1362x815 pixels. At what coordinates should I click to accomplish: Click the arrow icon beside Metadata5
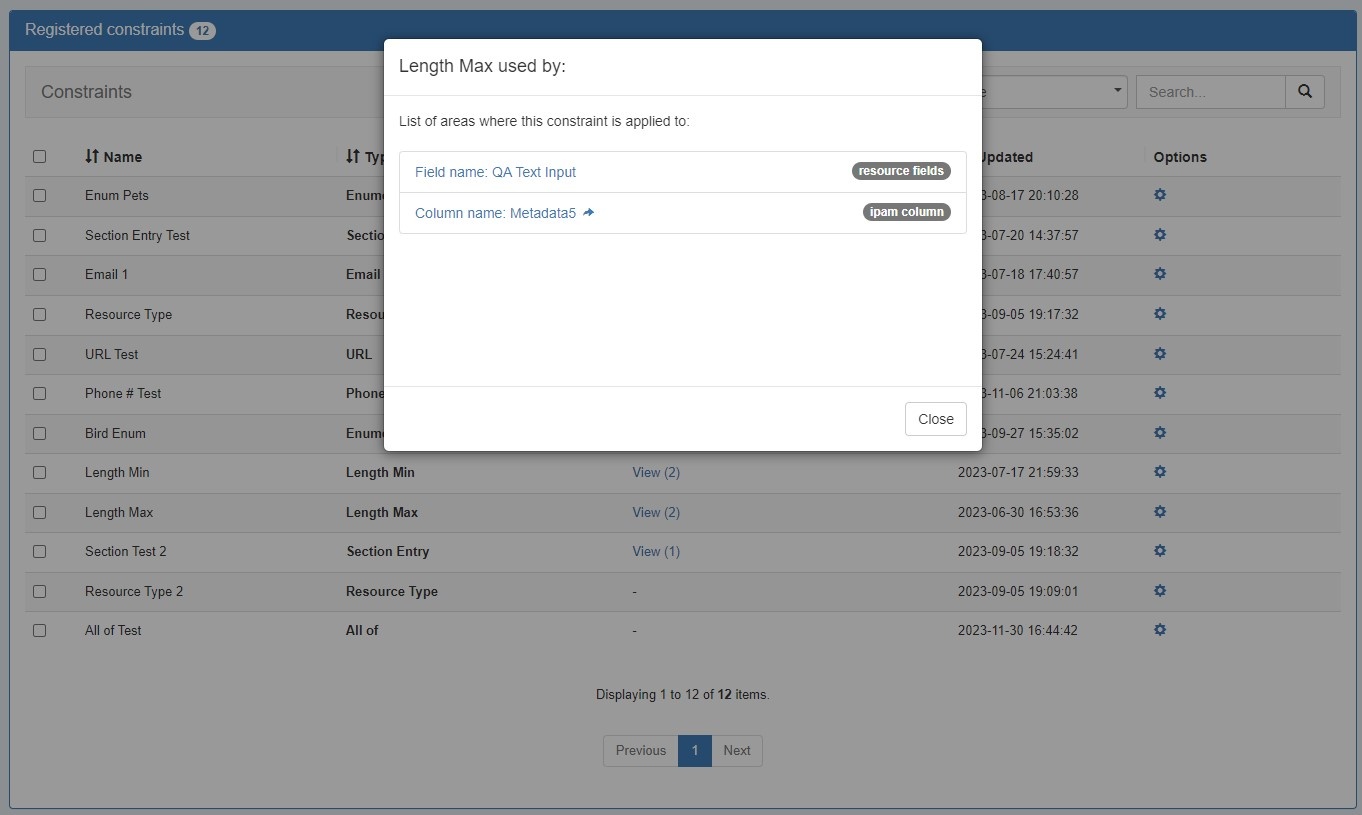[x=589, y=212]
